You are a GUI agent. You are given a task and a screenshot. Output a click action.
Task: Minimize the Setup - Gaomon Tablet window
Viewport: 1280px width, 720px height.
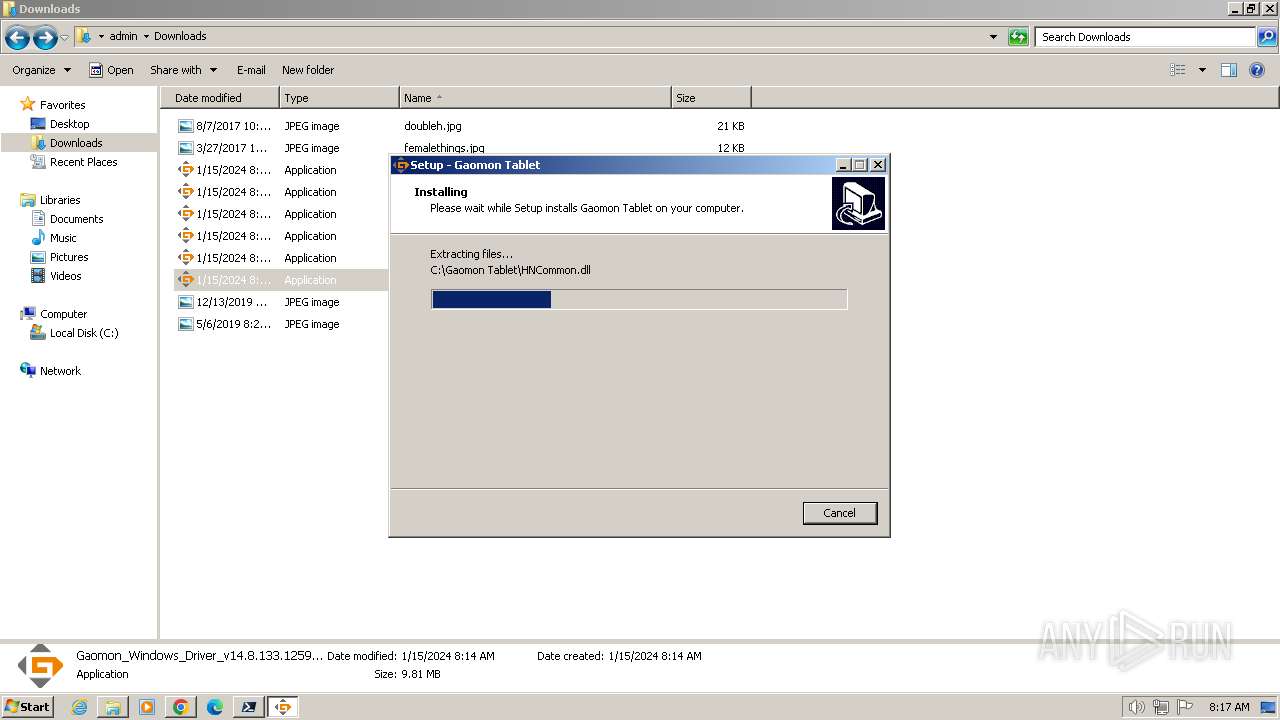(843, 165)
